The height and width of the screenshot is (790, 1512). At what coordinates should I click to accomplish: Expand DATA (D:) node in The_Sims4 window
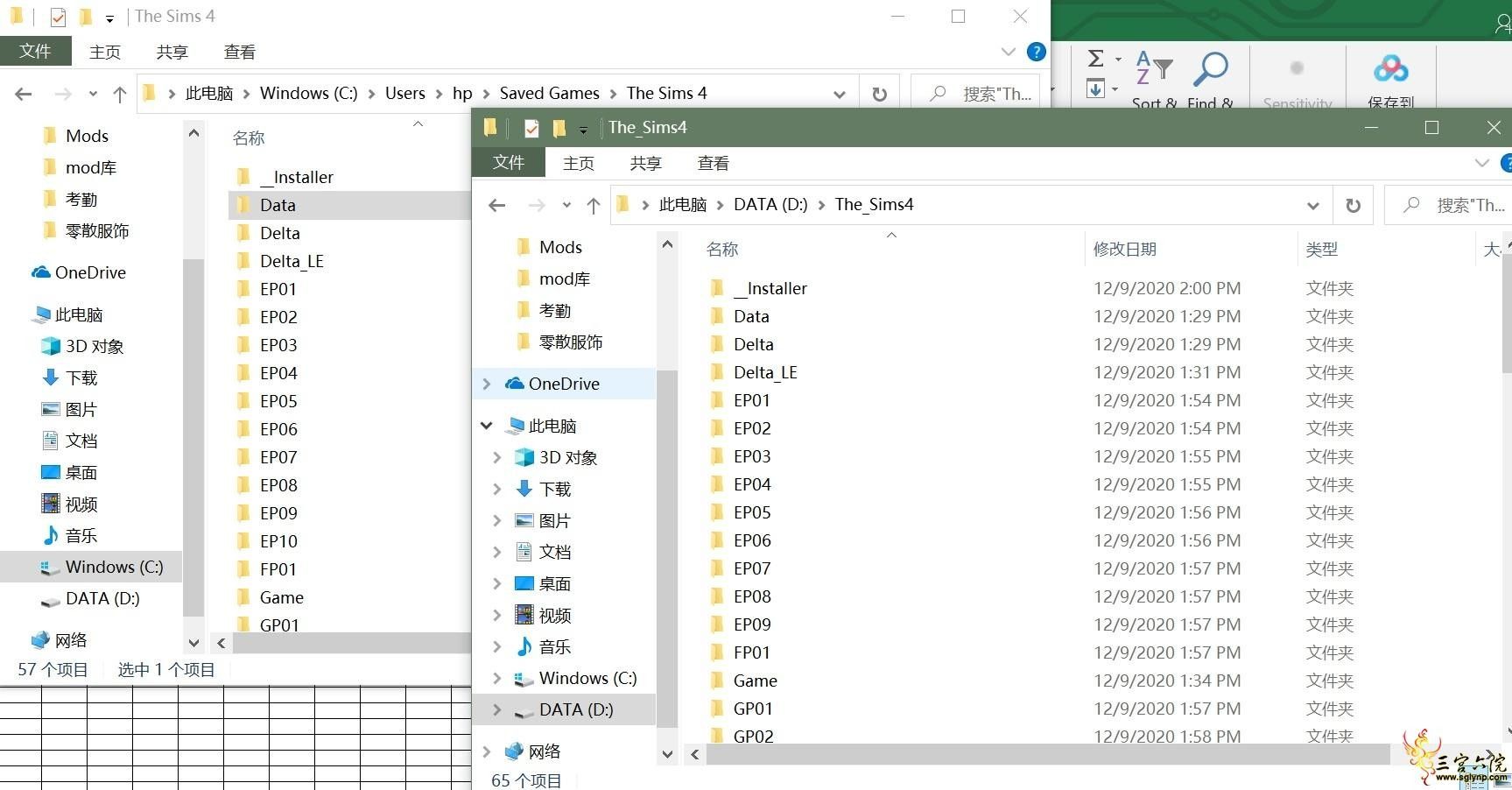497,709
